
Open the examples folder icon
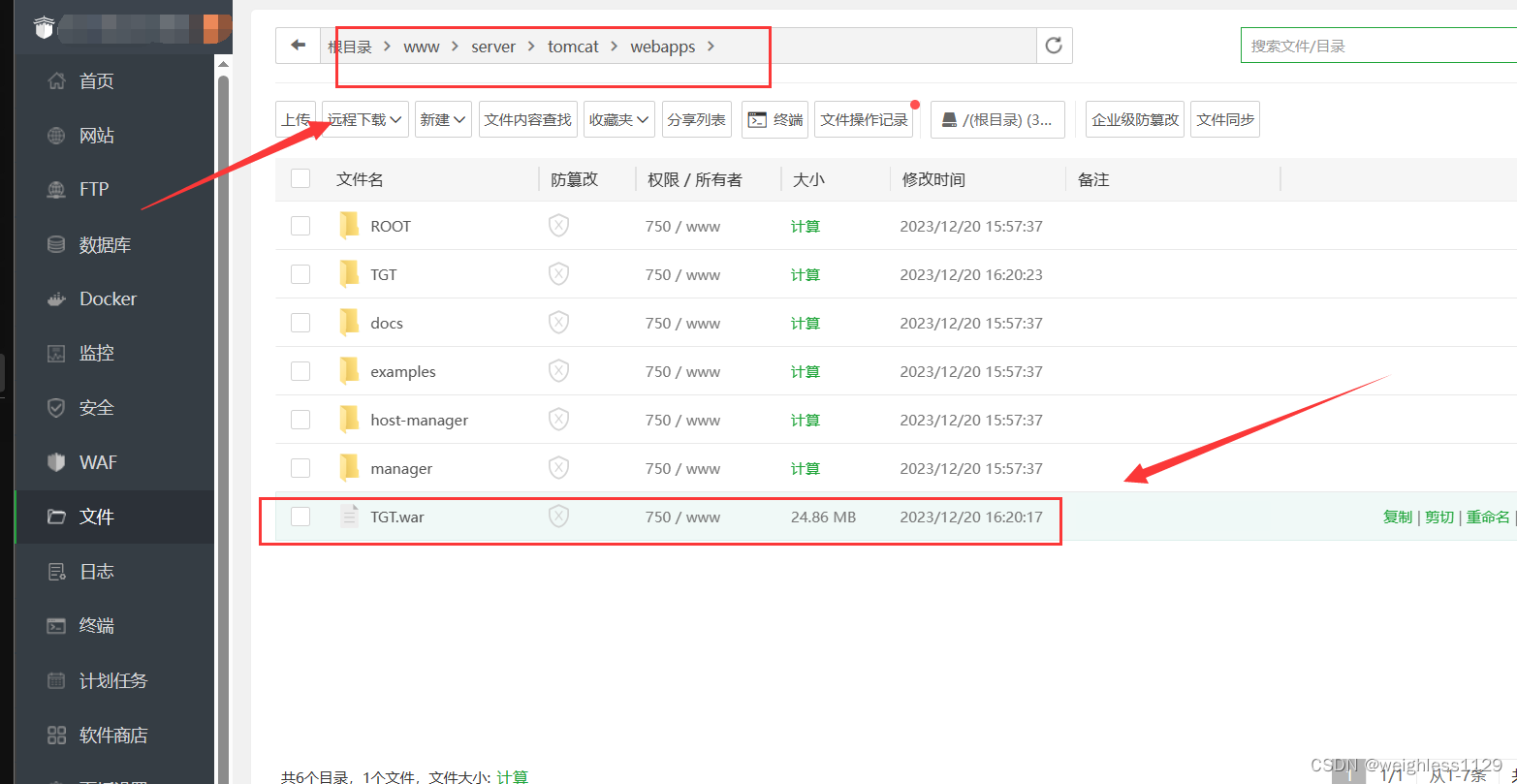click(x=350, y=371)
